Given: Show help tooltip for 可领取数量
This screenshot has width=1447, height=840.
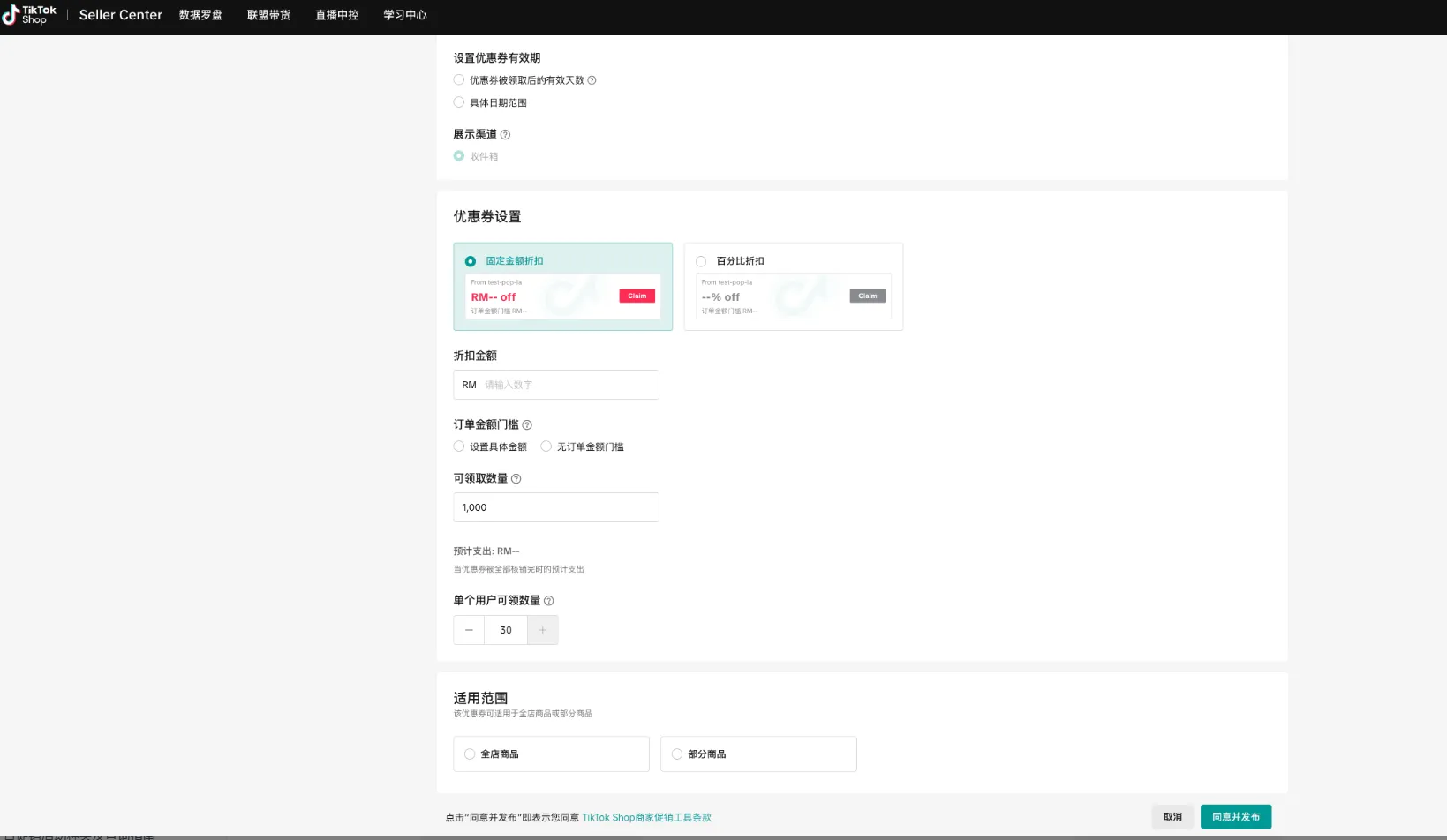Looking at the screenshot, I should pos(516,479).
